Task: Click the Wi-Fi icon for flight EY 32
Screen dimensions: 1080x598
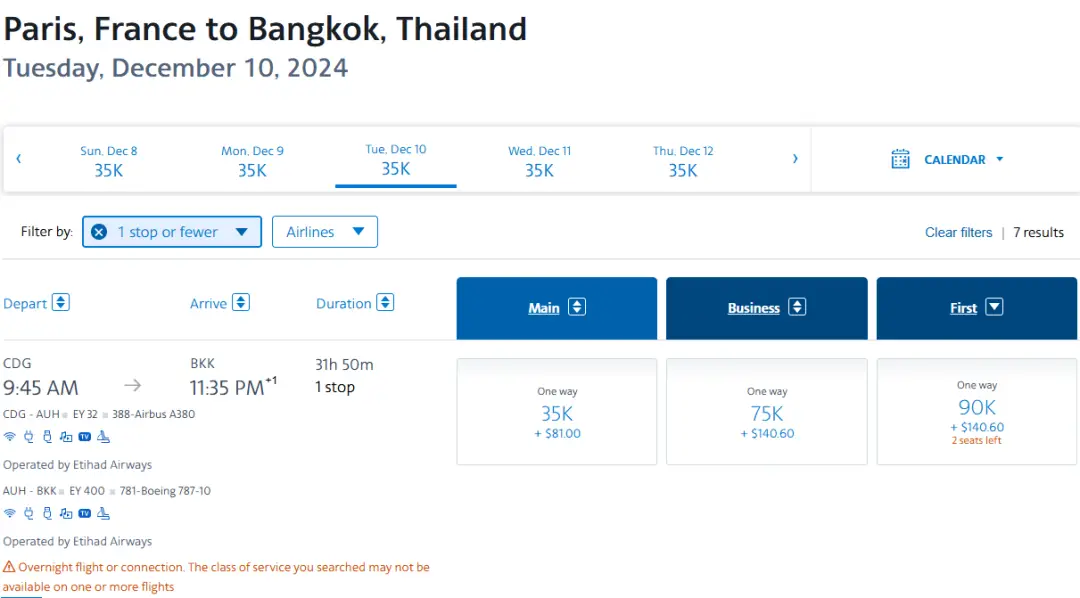Action: (9, 436)
